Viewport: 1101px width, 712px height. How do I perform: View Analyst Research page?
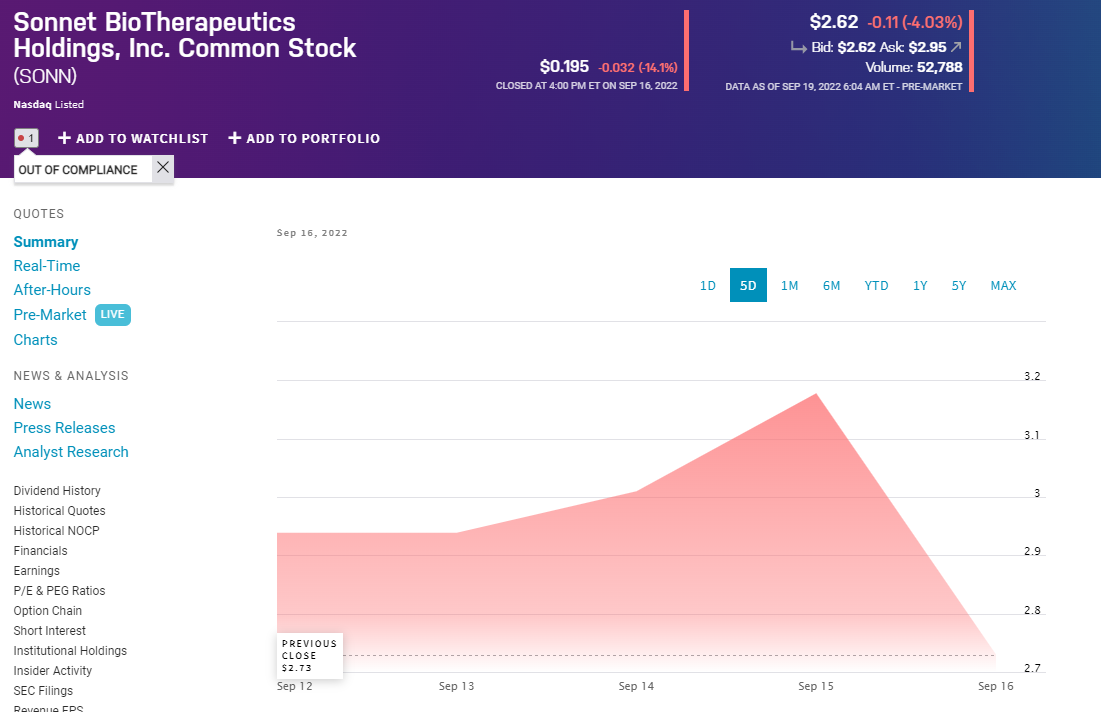tap(71, 452)
